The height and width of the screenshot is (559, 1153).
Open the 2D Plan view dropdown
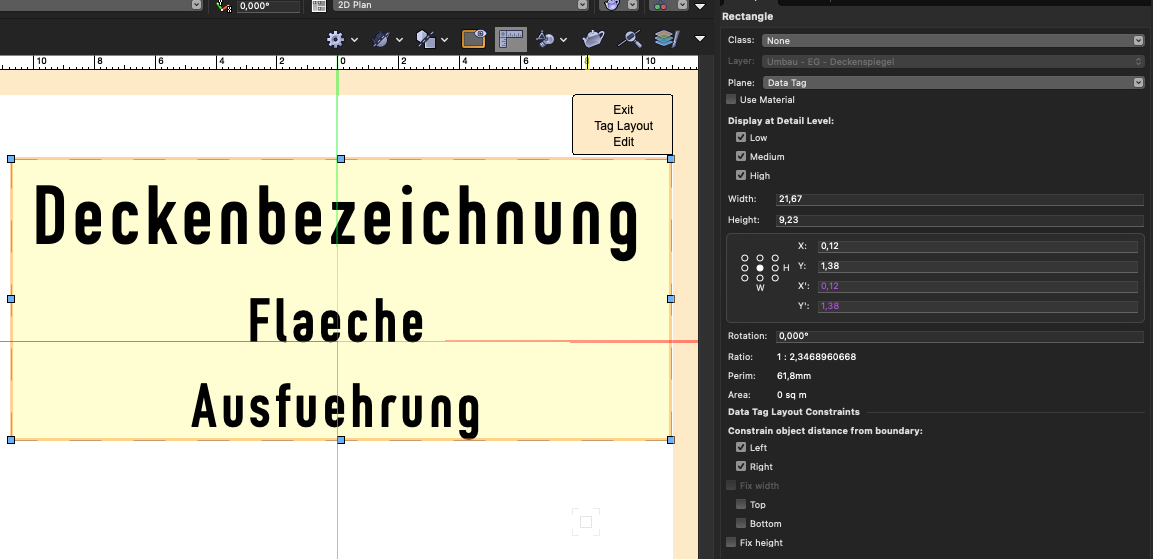pos(460,6)
